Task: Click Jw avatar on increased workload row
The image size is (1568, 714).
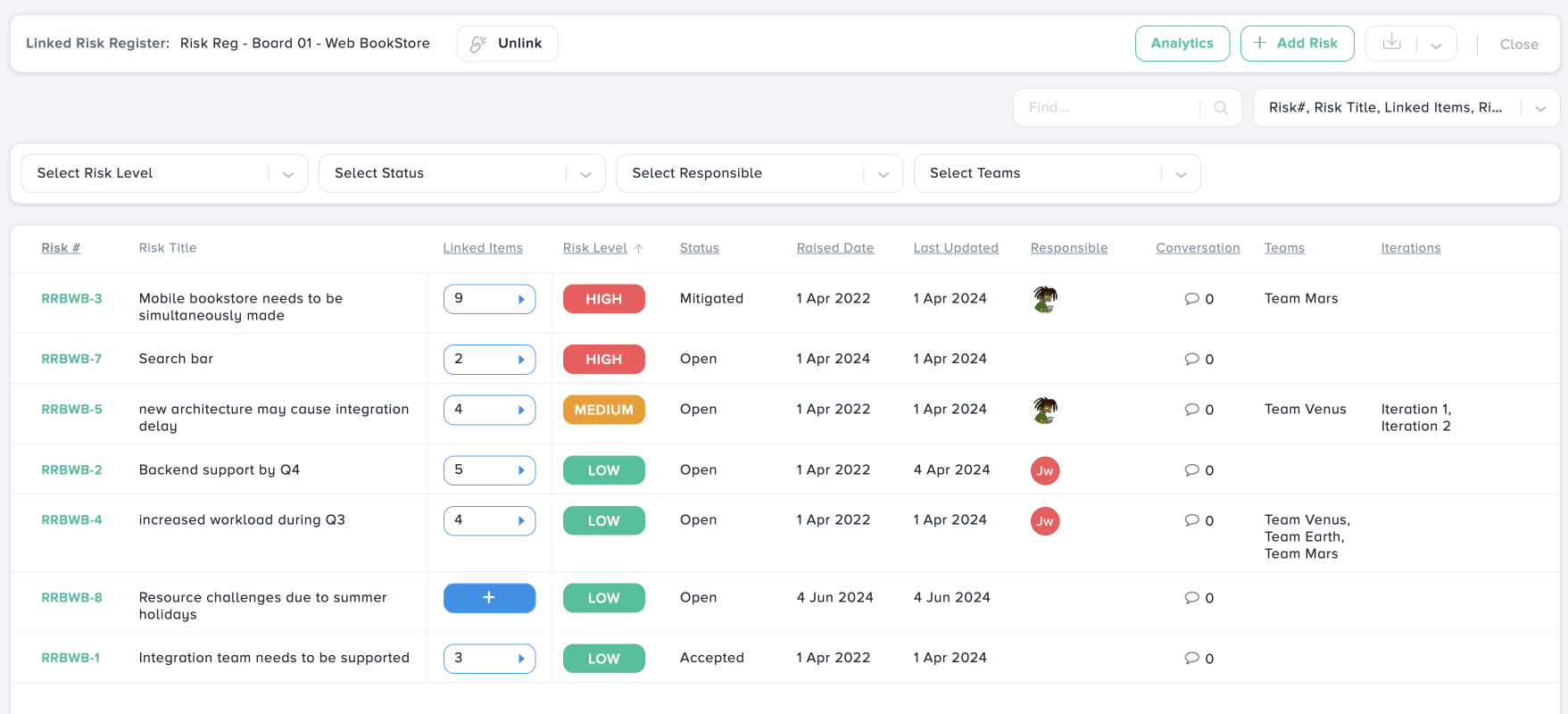Action: 1045,521
